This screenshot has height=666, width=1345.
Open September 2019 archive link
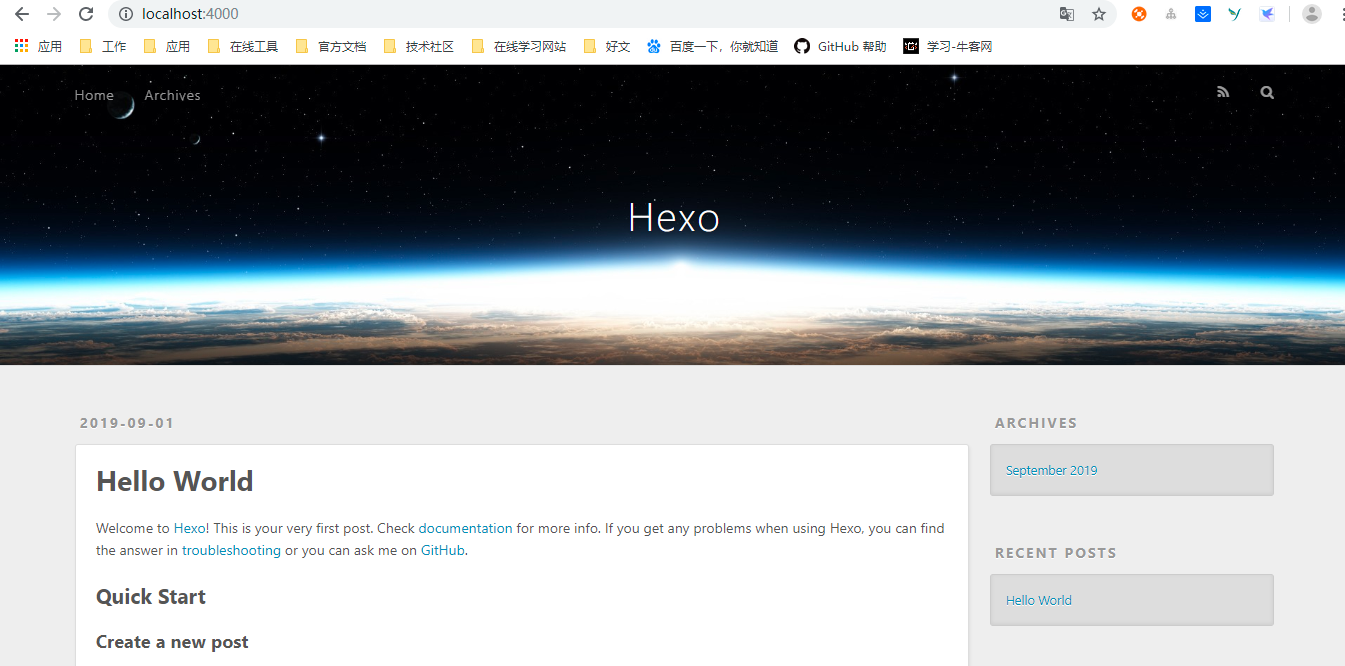[x=1051, y=470]
